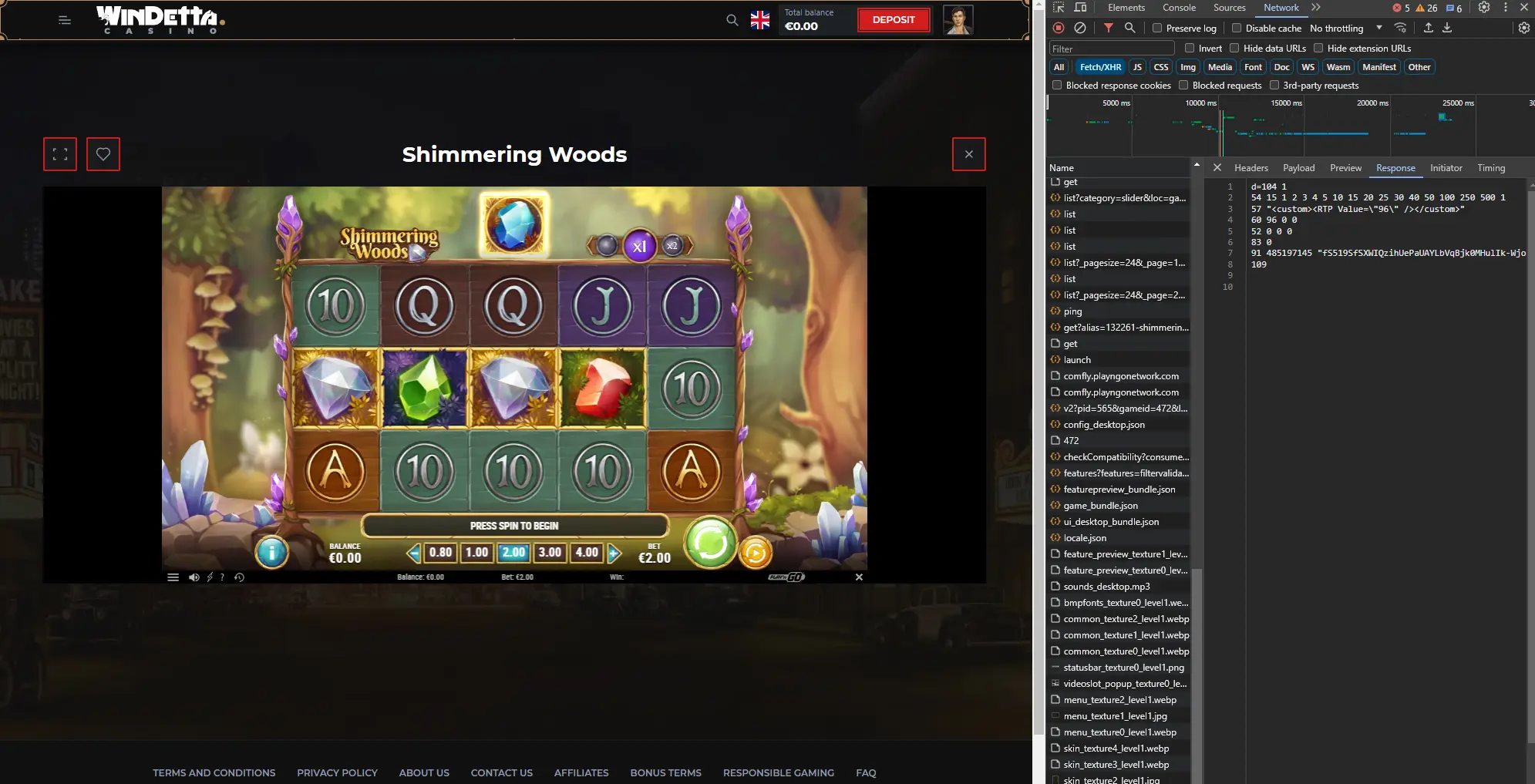Open the Headers tab
Viewport: 1535px width, 784px height.
click(x=1251, y=167)
